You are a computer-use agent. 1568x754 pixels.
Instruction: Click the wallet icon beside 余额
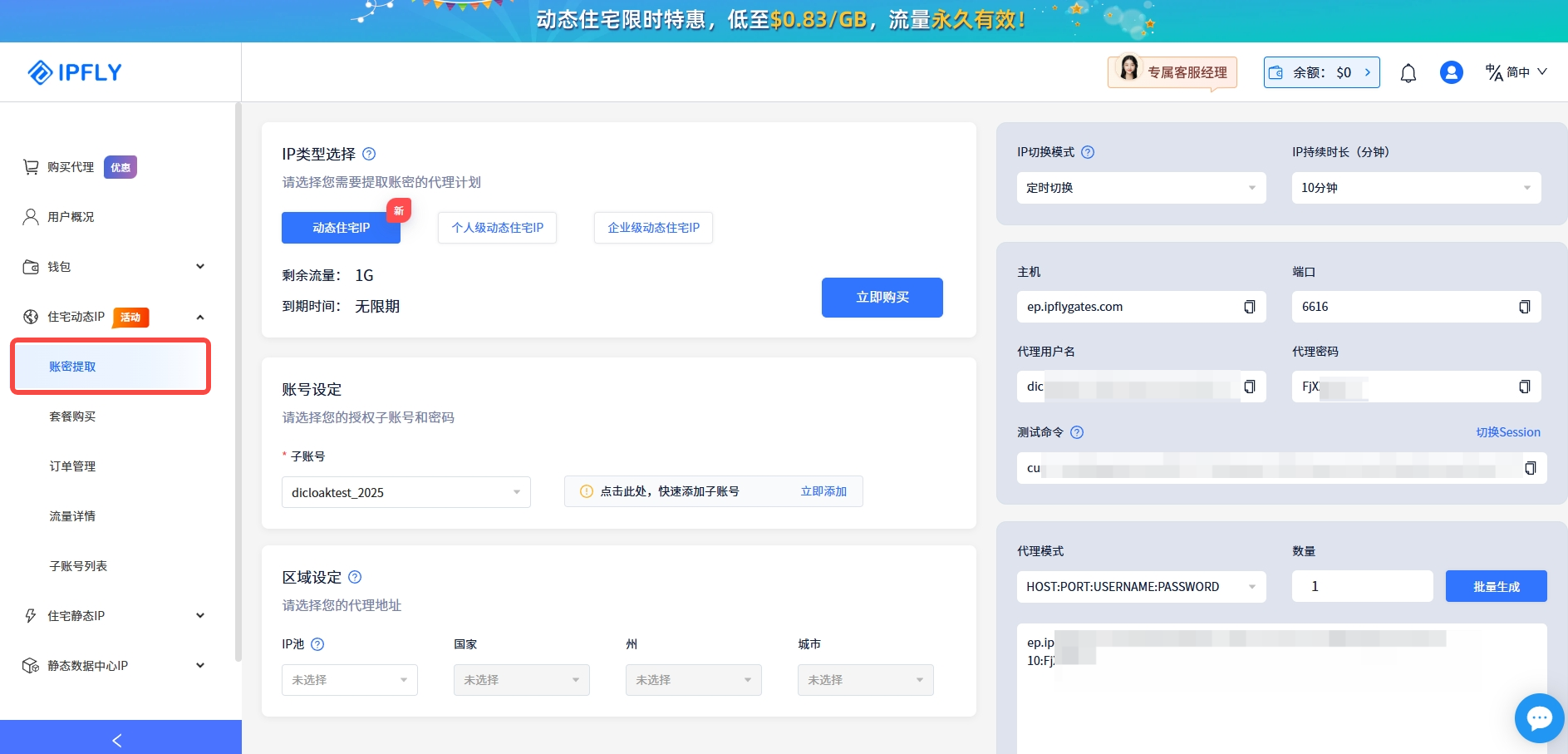(1276, 72)
